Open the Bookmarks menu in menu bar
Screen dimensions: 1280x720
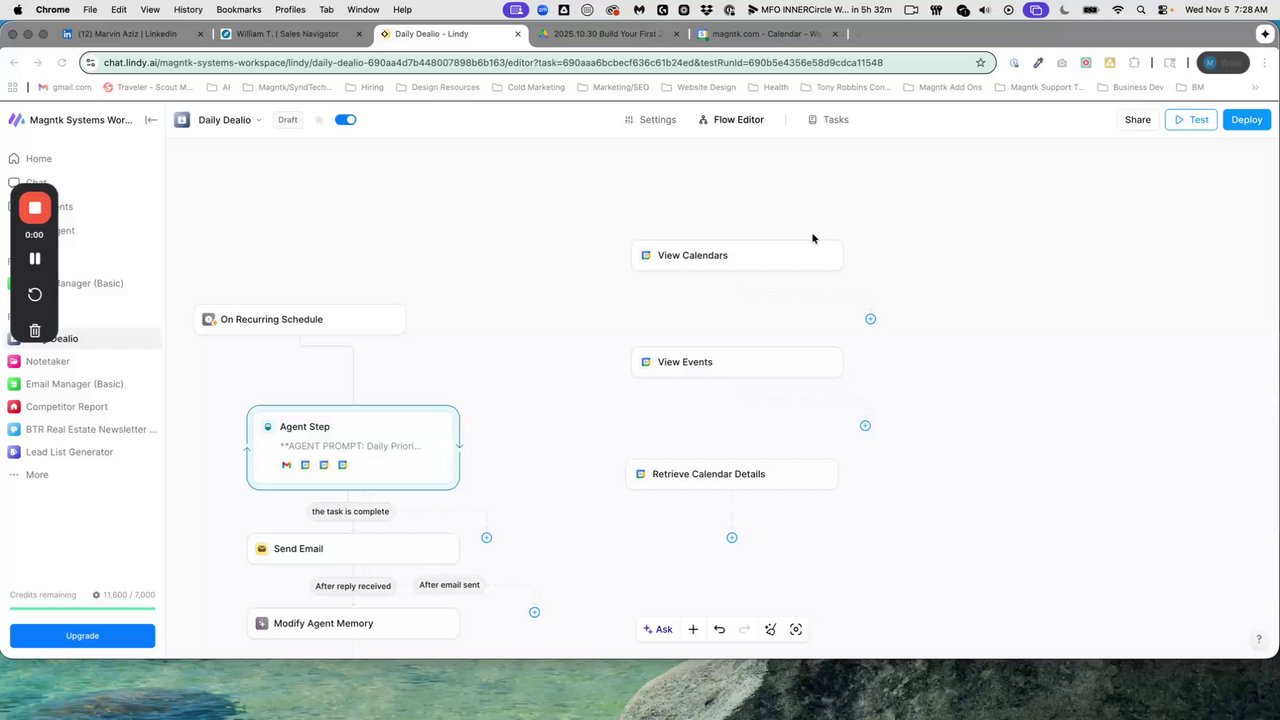(x=238, y=9)
